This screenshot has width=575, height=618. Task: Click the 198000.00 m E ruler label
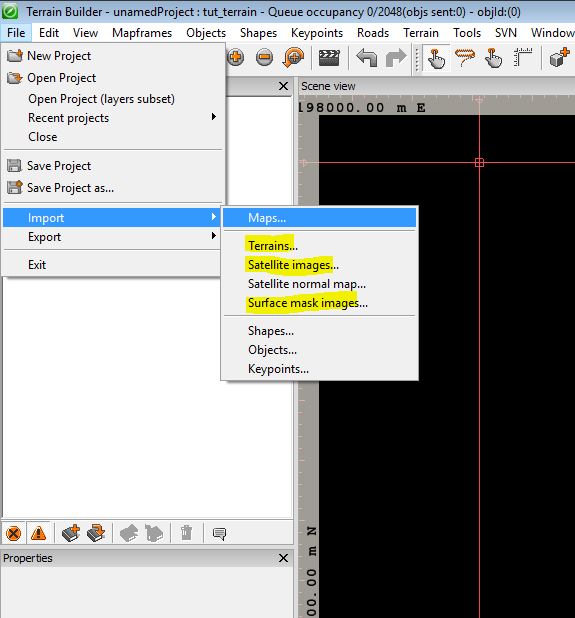[361, 107]
